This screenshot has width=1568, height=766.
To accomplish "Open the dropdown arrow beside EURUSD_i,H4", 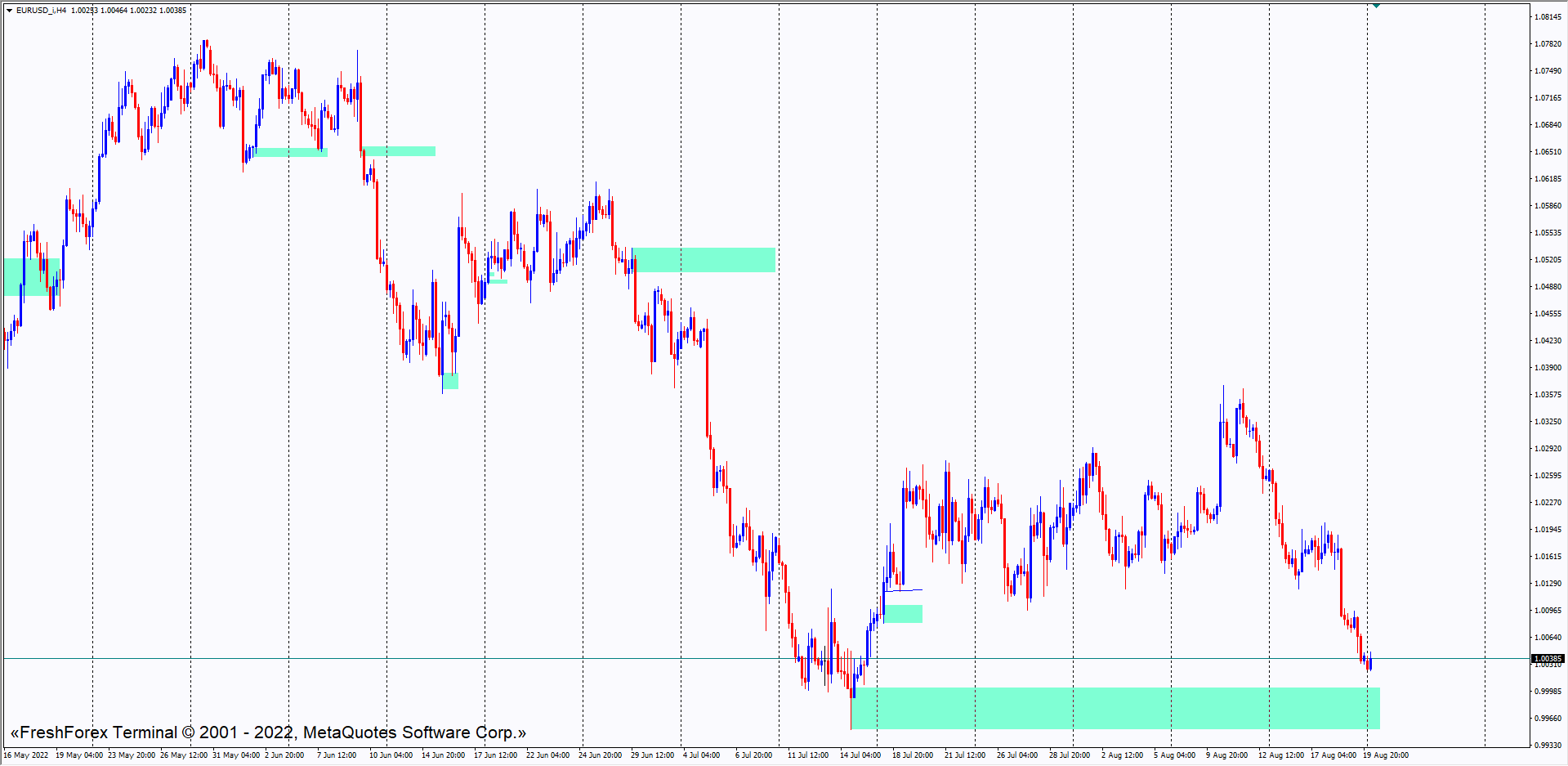I will (9, 11).
